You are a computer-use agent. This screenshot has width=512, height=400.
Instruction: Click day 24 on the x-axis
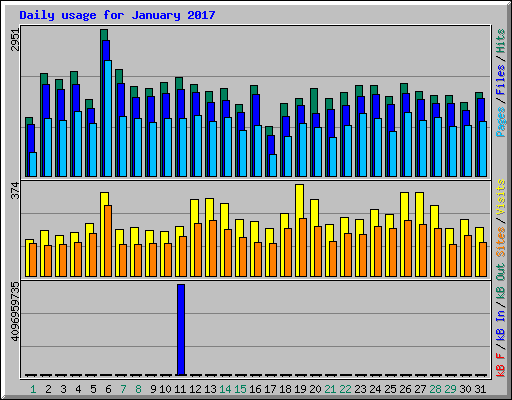[x=375, y=389]
